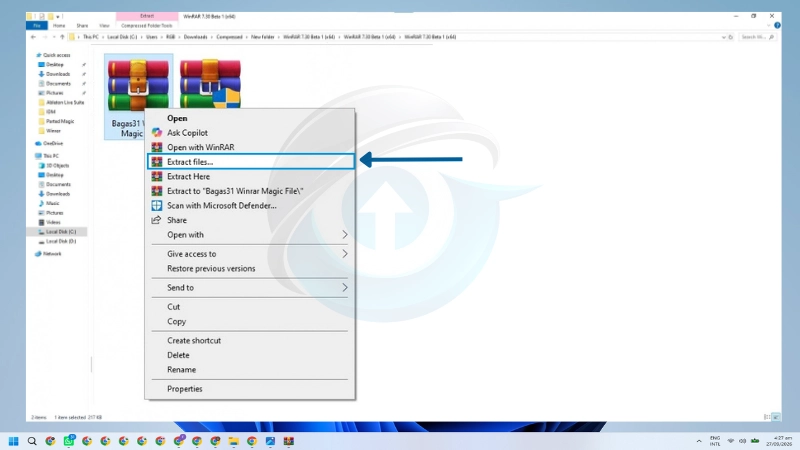This screenshot has height=450, width=800.
Task: Choose Cut from the context menu
Action: tap(250, 307)
